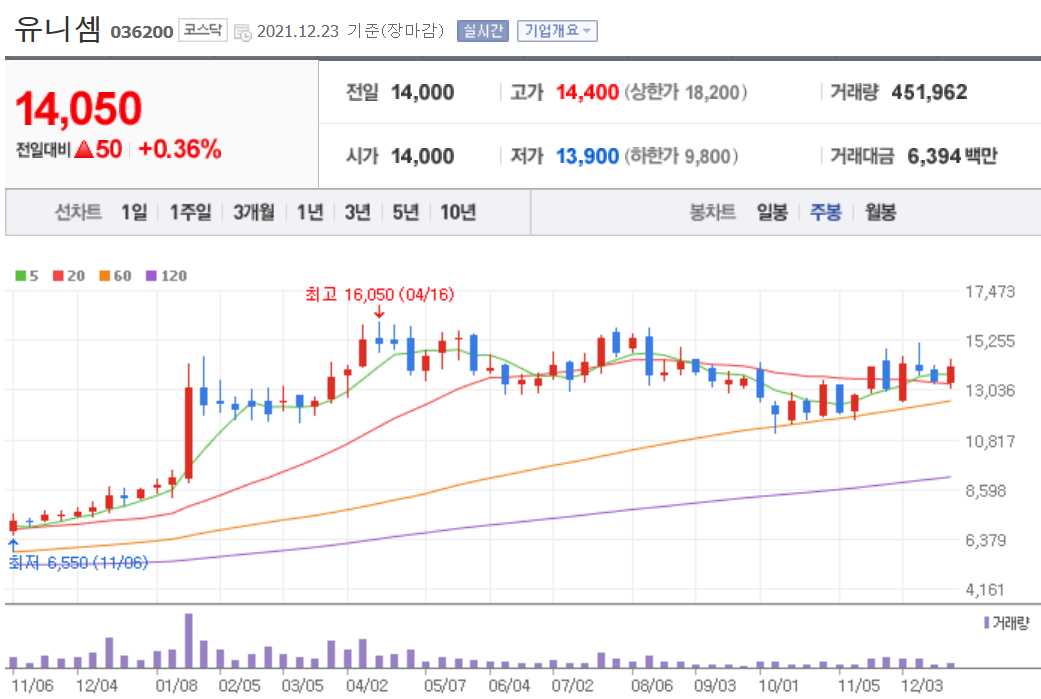Image resolution: width=1041 pixels, height=699 pixels.
Task: Click the 코스닥 market badge
Action: coord(203,29)
